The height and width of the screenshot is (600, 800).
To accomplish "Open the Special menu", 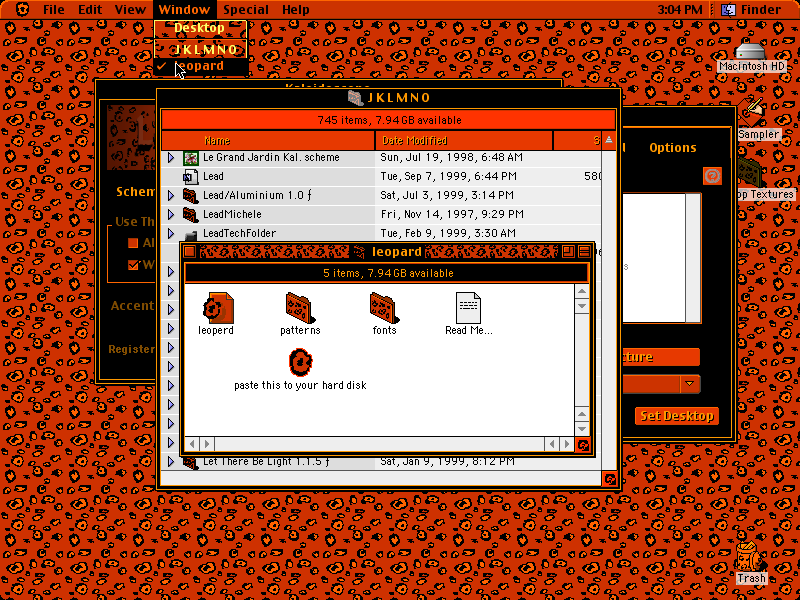I will coord(244,10).
